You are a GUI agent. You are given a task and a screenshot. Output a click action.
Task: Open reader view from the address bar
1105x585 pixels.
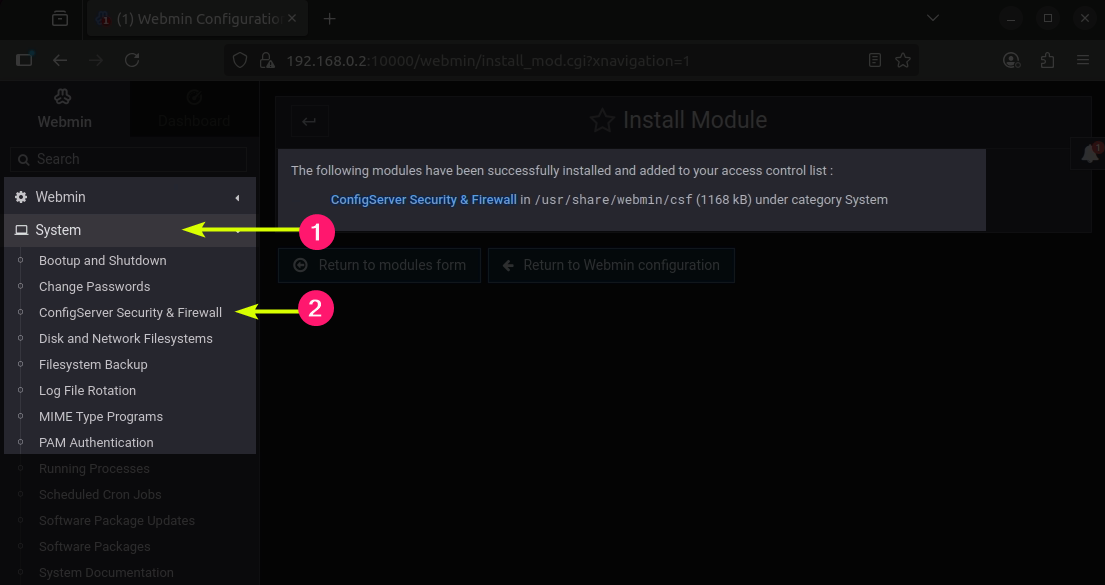873,60
